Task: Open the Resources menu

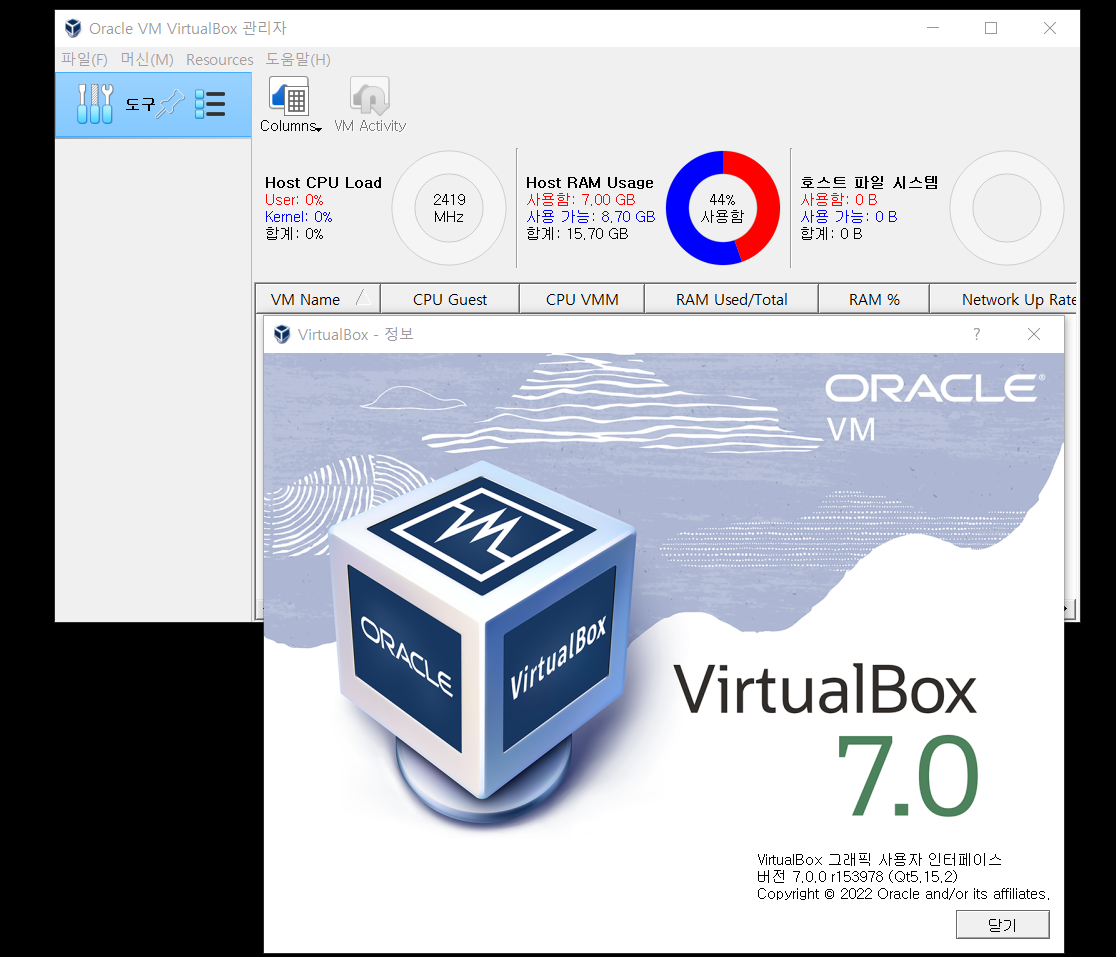Action: [x=219, y=59]
